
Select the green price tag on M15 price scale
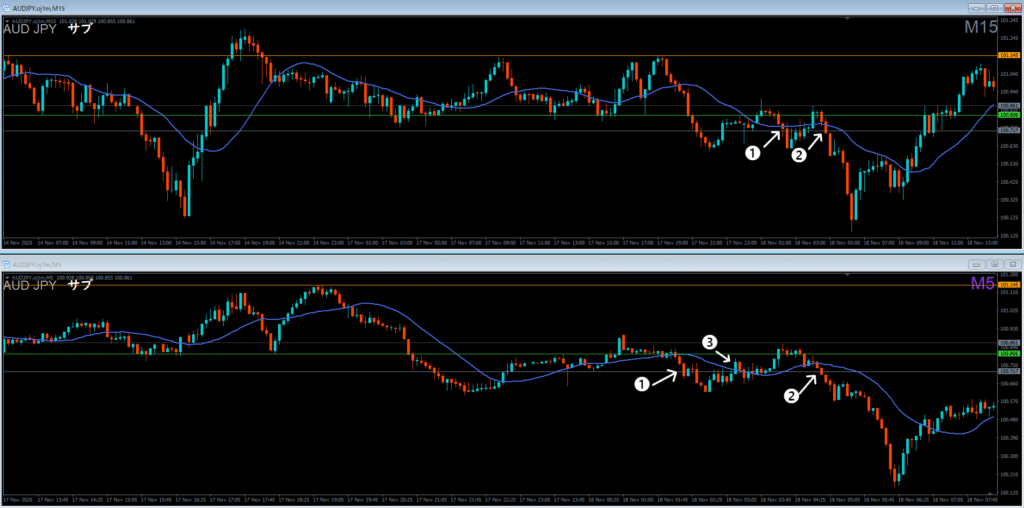point(1010,115)
